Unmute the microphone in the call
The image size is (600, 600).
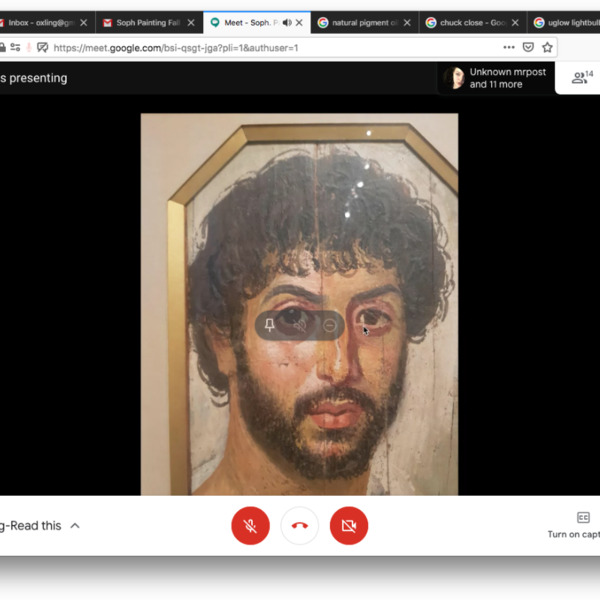(x=250, y=526)
